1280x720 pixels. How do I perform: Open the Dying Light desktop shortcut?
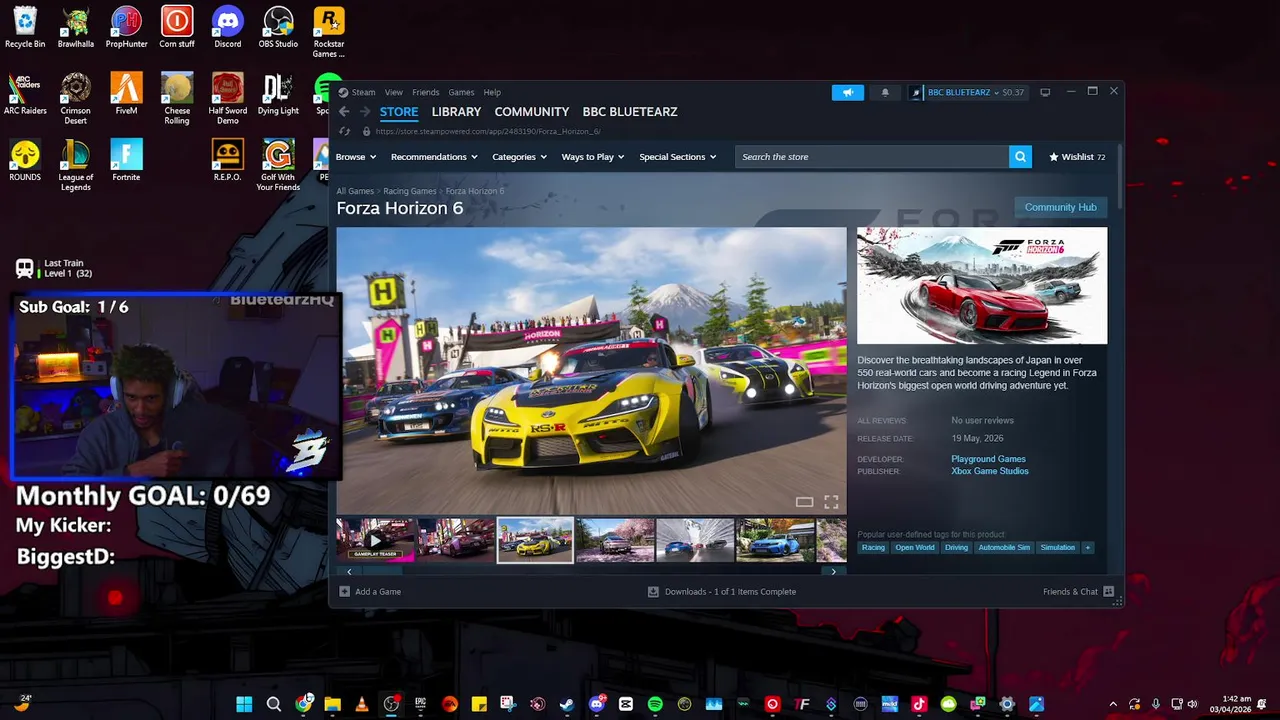tap(278, 94)
